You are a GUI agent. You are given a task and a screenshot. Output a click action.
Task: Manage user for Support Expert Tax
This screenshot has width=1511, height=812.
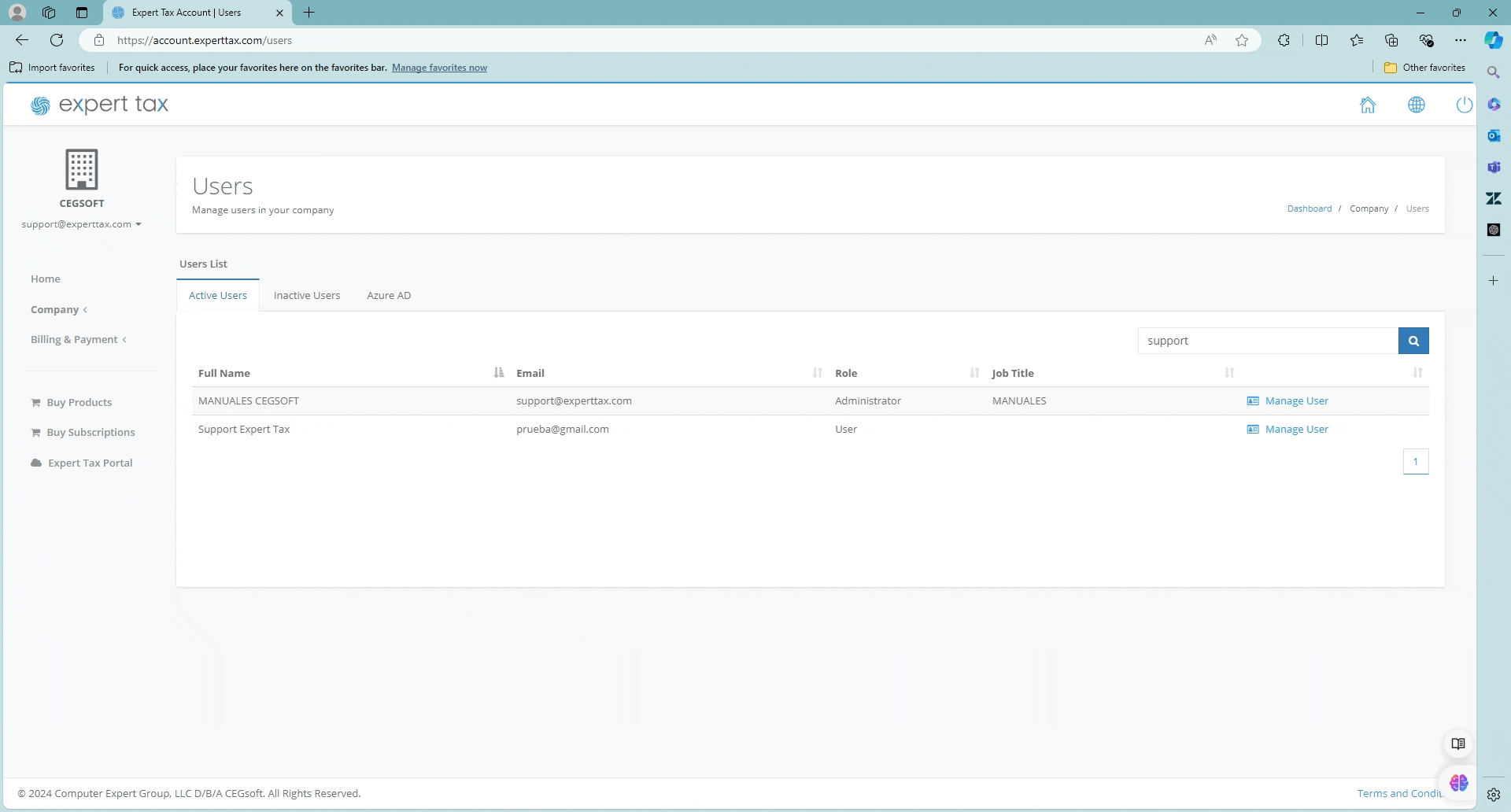1295,429
